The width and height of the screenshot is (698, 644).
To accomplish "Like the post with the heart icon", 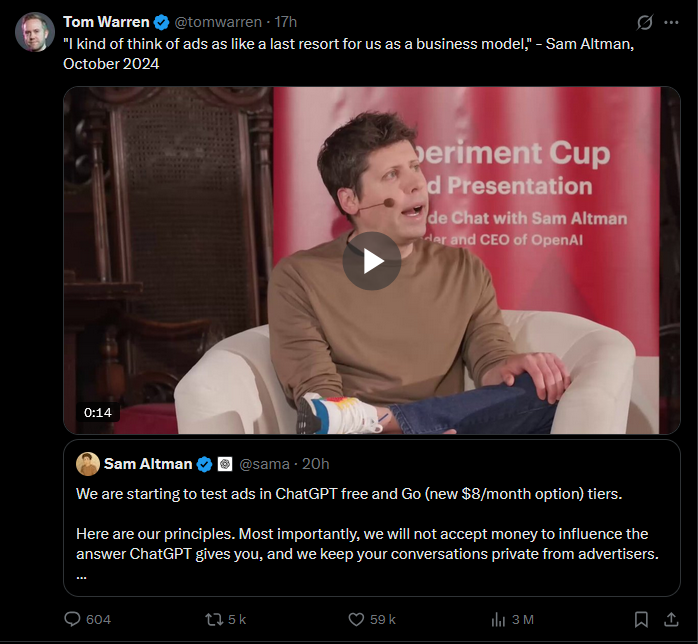I will pyautogui.click(x=357, y=619).
